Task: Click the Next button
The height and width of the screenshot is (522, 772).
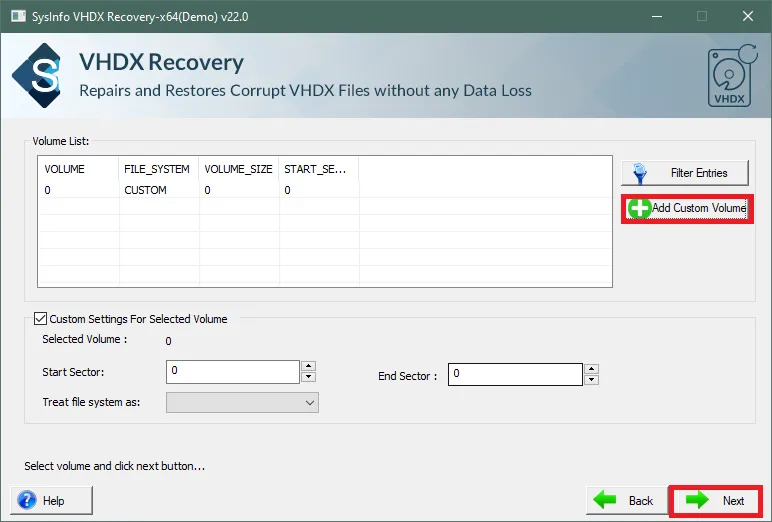Action: 715,501
